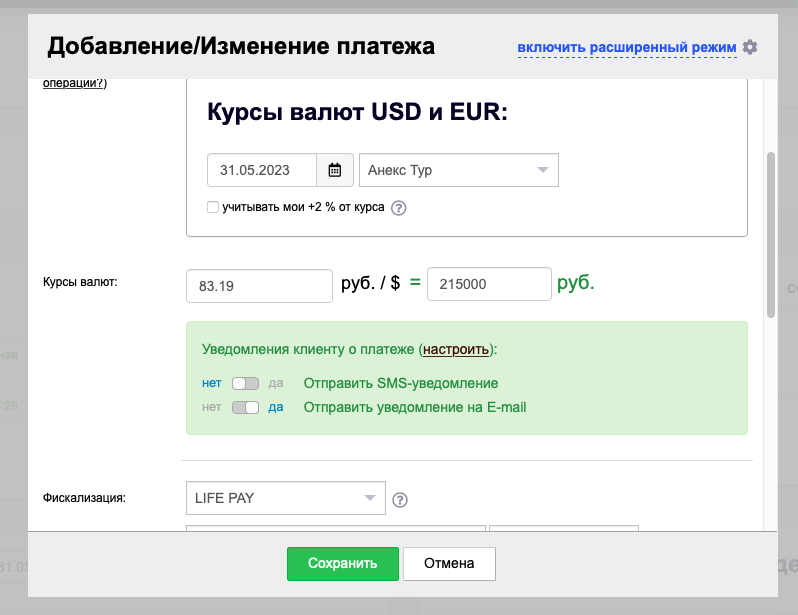The image size is (798, 615).
Task: Click the ruble amount field 215000
Action: point(489,284)
